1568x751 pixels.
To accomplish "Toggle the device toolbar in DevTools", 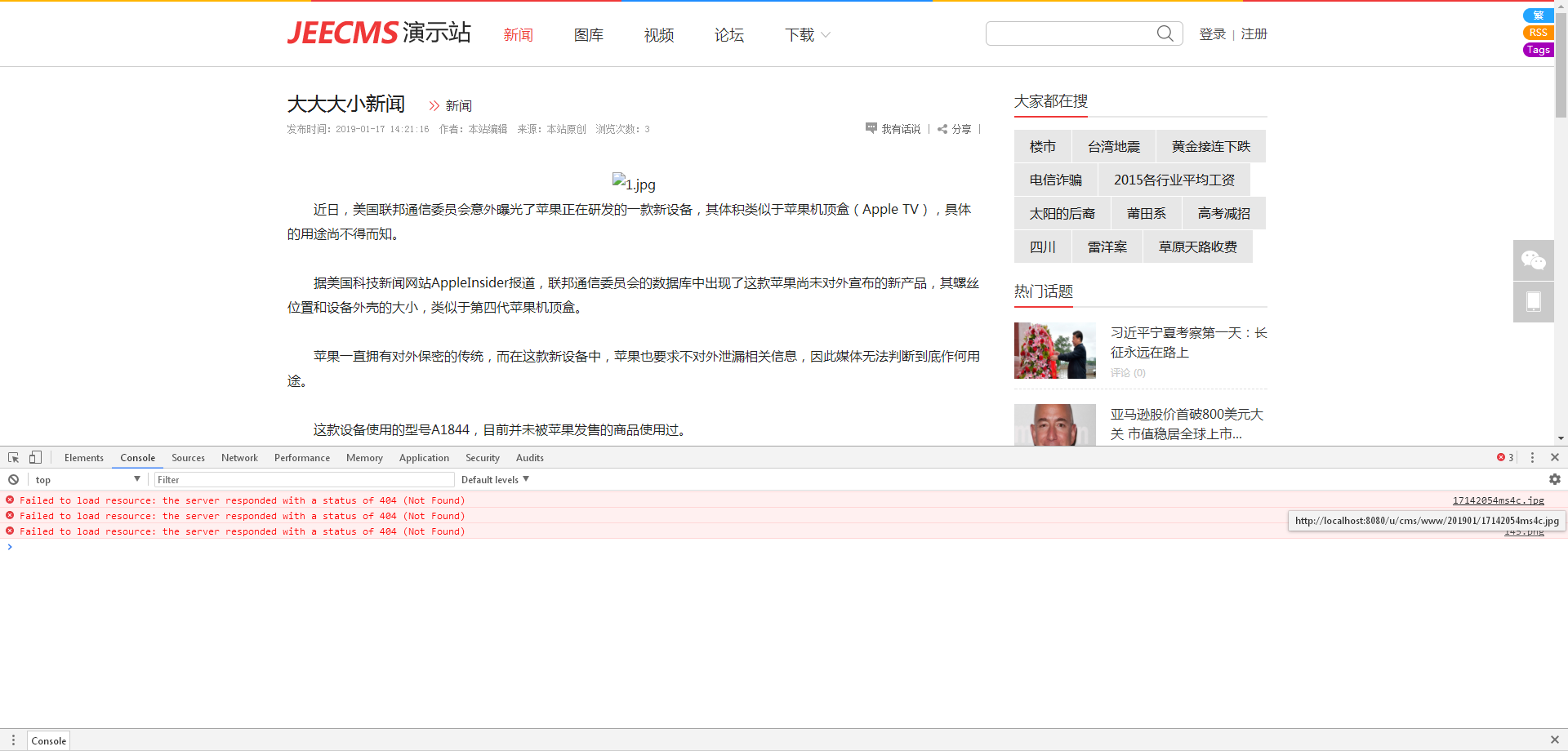I will [35, 458].
